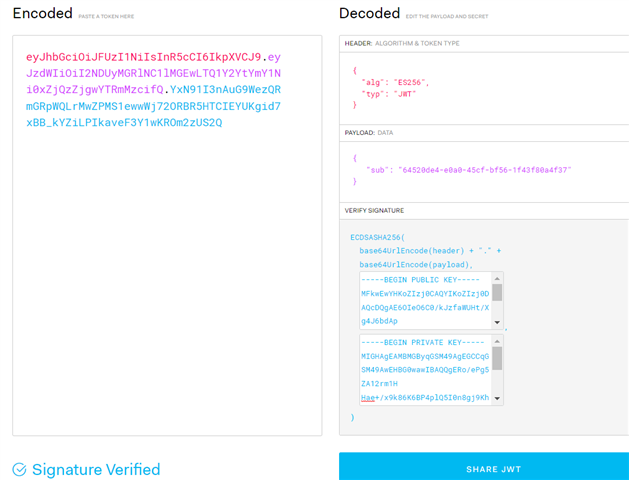Click the "alg": "ES256" header line

click(396, 83)
